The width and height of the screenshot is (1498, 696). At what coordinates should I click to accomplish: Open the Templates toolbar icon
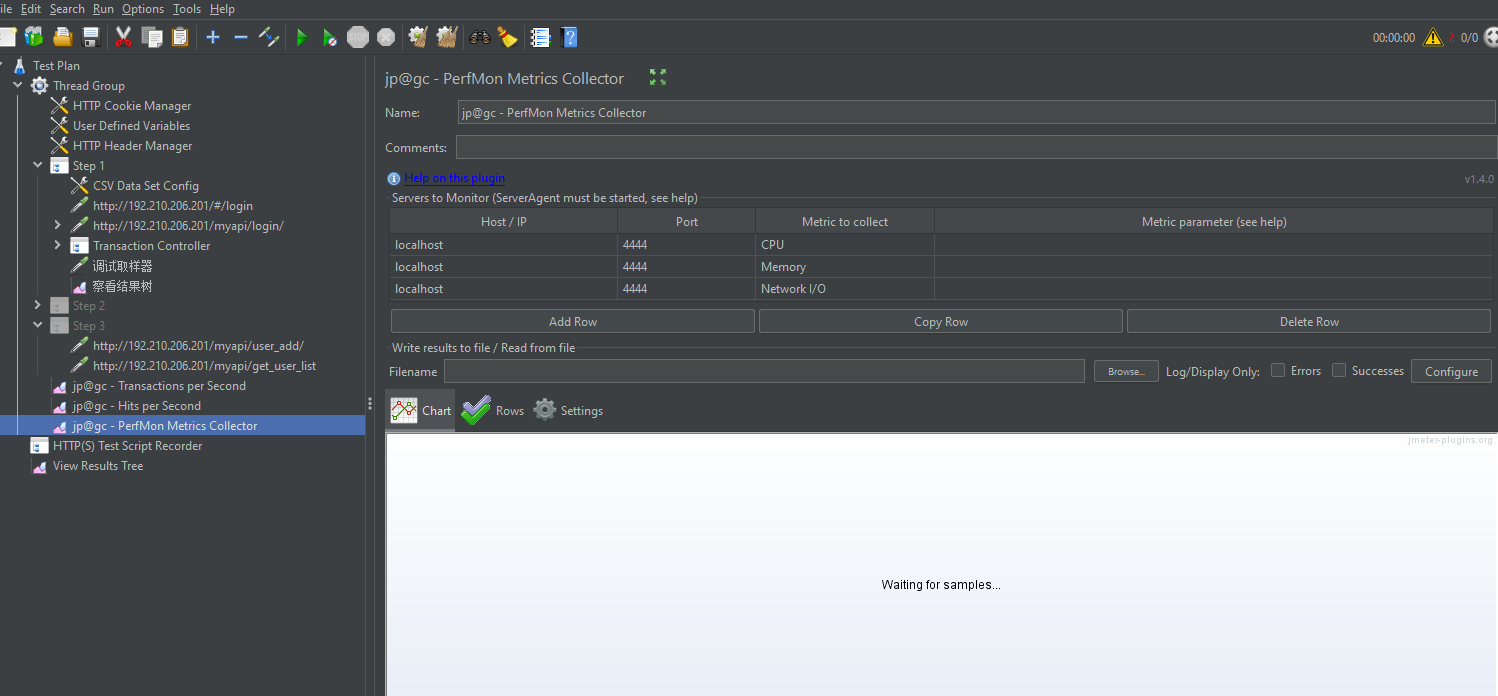pyautogui.click(x=34, y=37)
